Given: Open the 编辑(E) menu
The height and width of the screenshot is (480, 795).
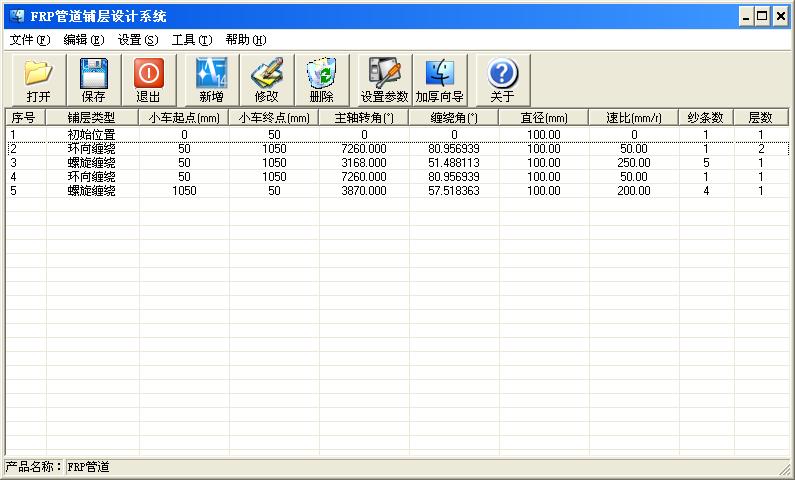Looking at the screenshot, I should pos(83,40).
